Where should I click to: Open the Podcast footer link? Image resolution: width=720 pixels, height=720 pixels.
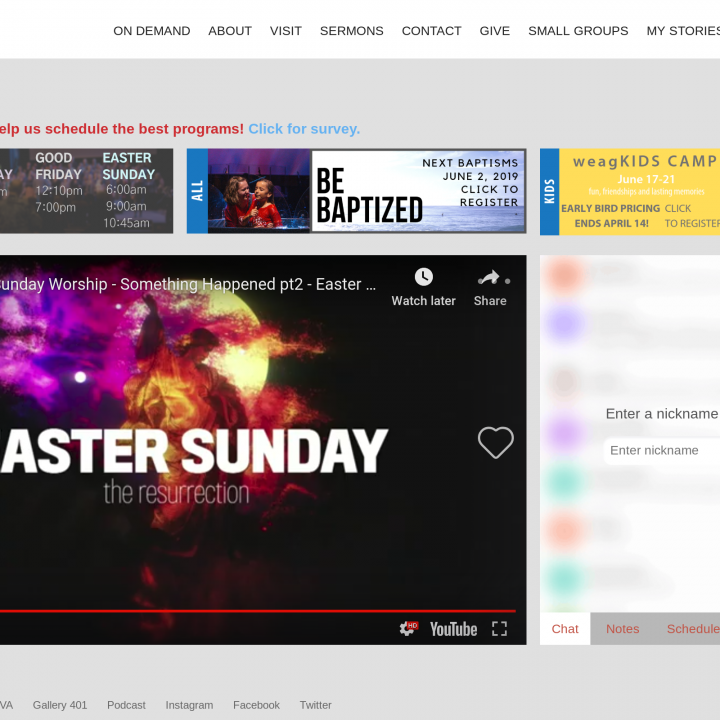pyautogui.click(x=126, y=705)
